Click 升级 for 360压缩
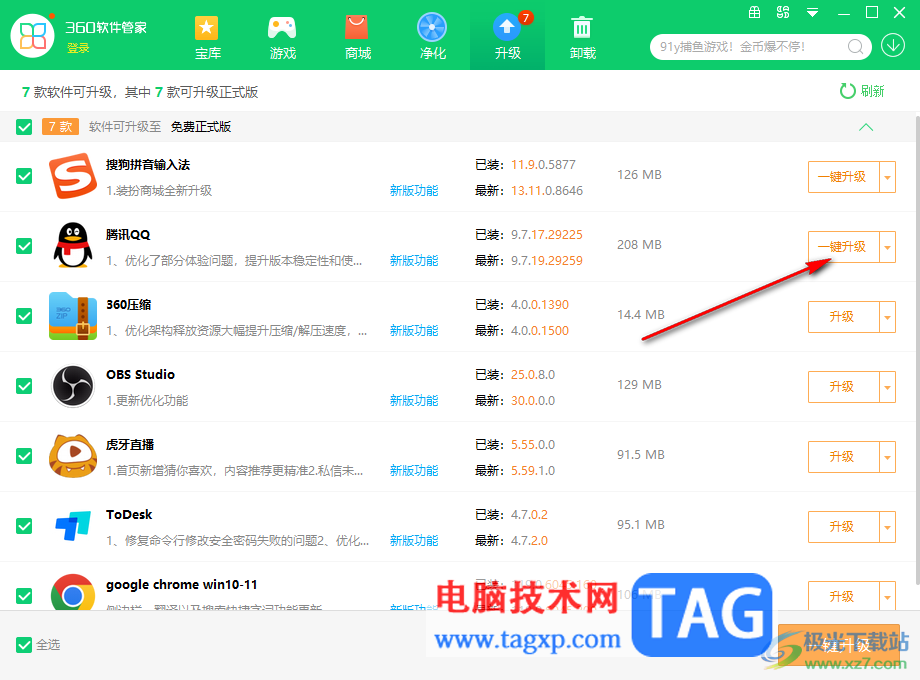The image size is (920, 680). (843, 317)
